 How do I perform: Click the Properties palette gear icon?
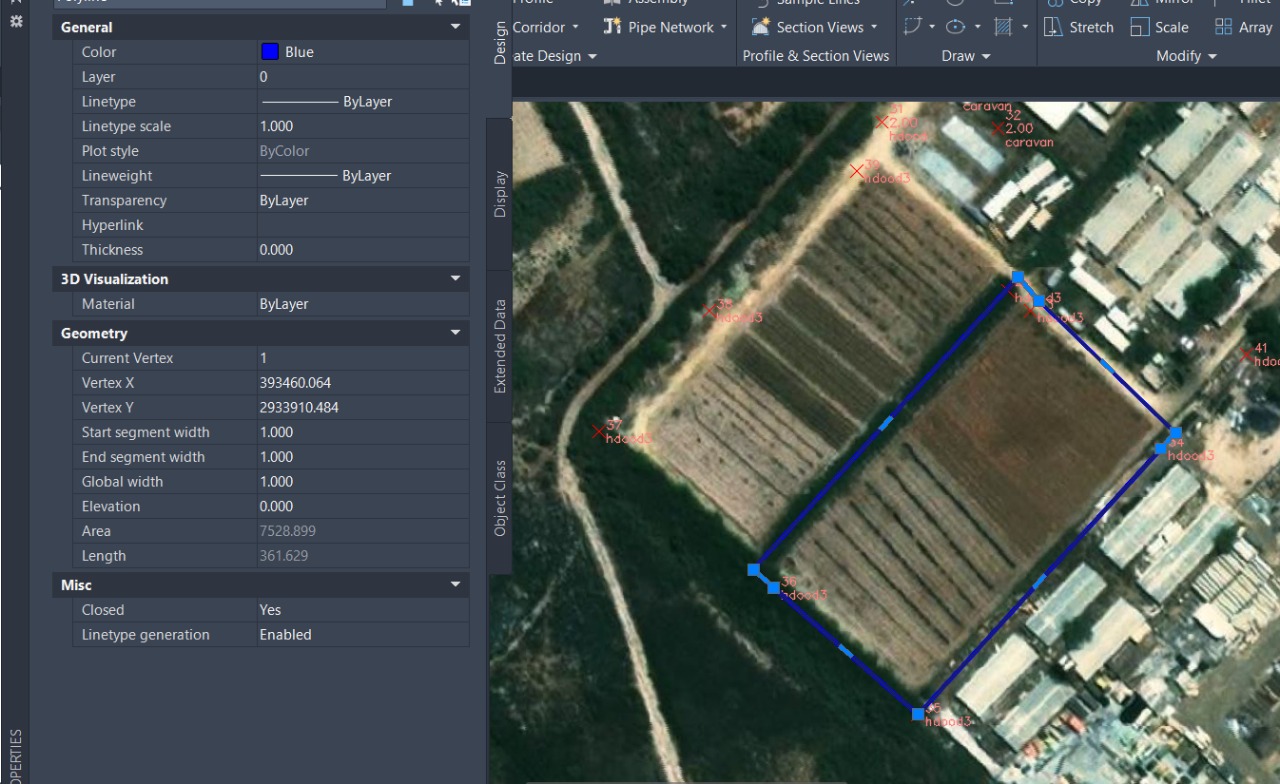tap(16, 20)
